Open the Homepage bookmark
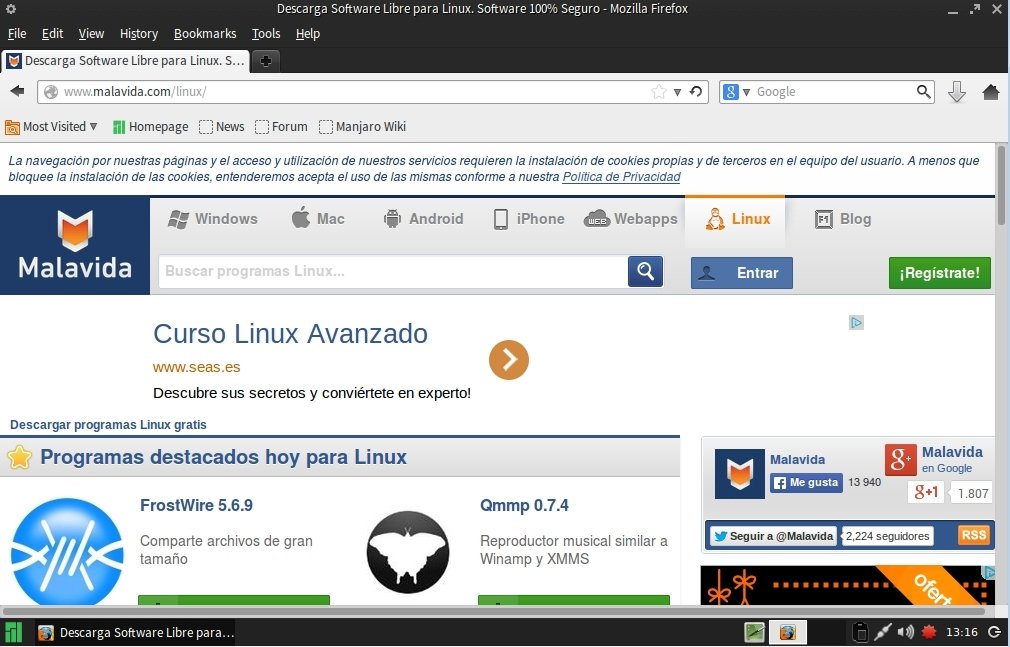The image size is (1010, 647). tap(151, 127)
